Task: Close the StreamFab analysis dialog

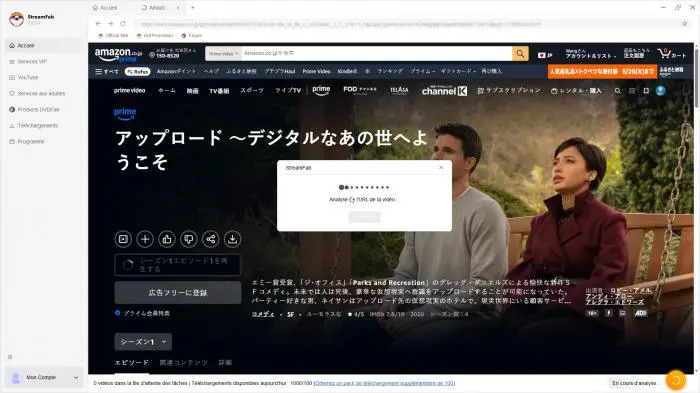Action: [441, 167]
